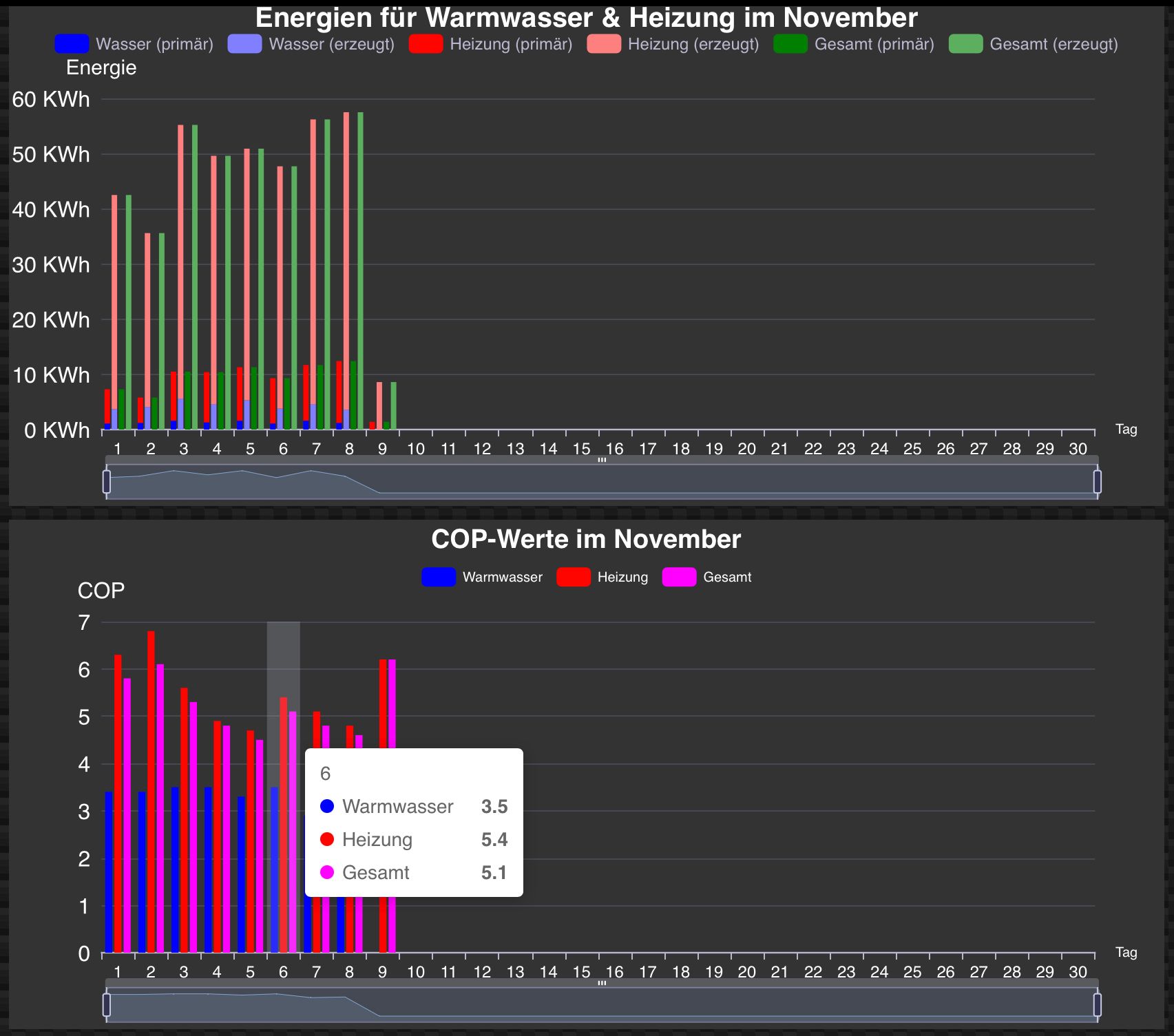Screen dimensions: 1174x1036
Task: Toggle the Gesamt (erzeugt) legend series
Action: (x=1034, y=44)
